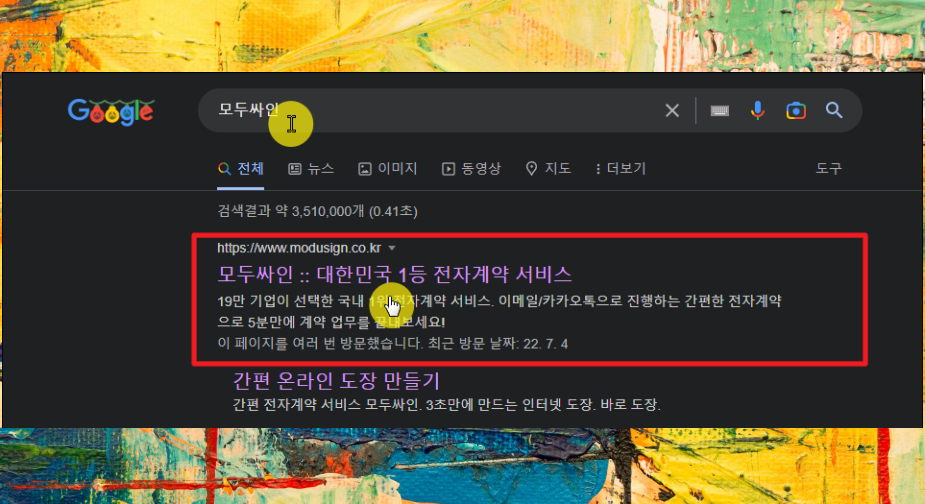Click the snippet 간편 전자계약 서비스 모두싸인
The height and width of the screenshot is (504, 925).
tap(327, 405)
